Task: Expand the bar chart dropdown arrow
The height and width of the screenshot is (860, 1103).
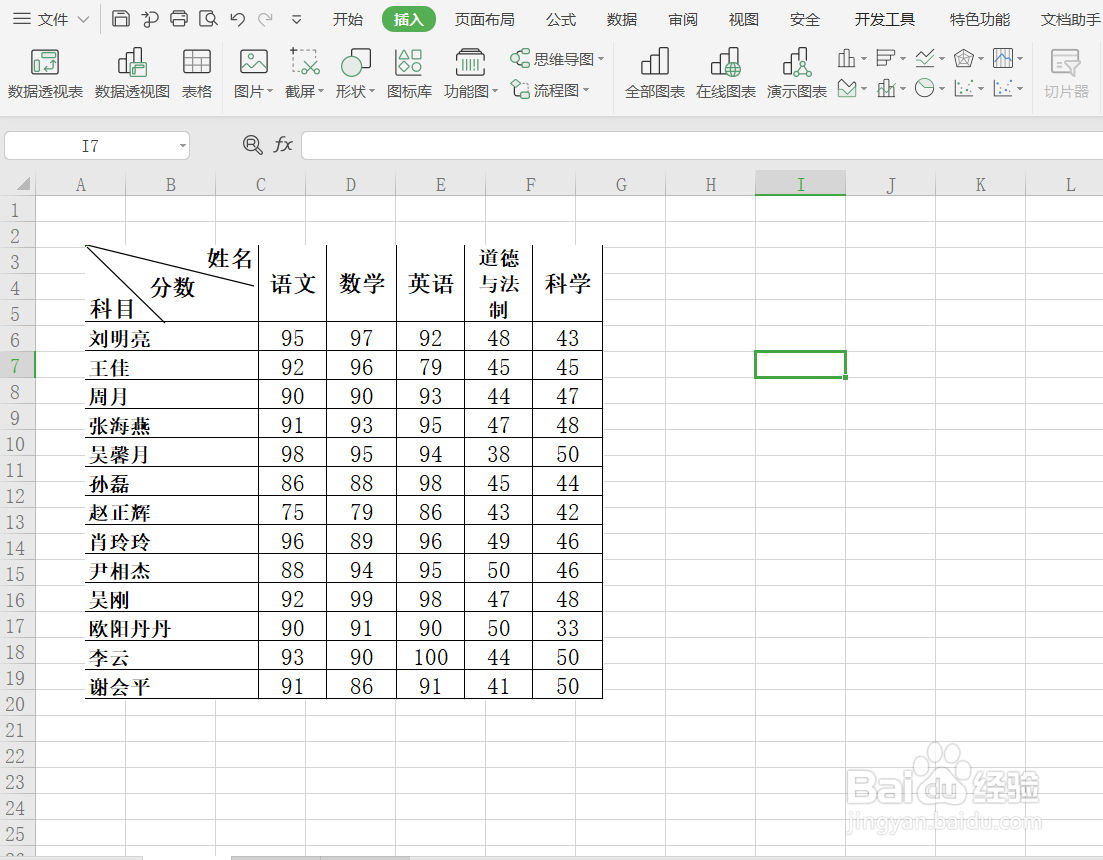Action: point(903,58)
